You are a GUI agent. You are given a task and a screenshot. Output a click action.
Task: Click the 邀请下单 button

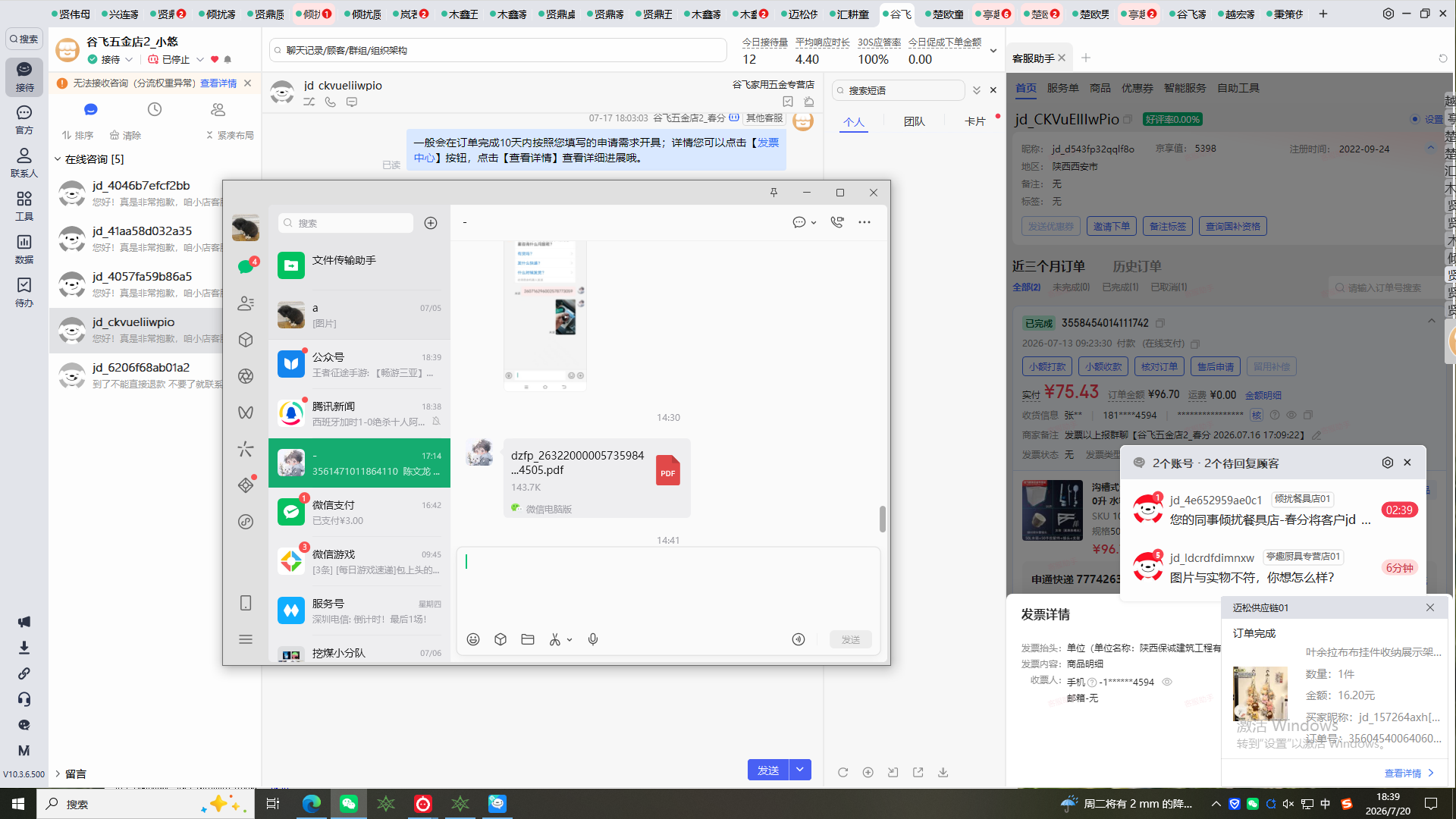[x=1112, y=226]
